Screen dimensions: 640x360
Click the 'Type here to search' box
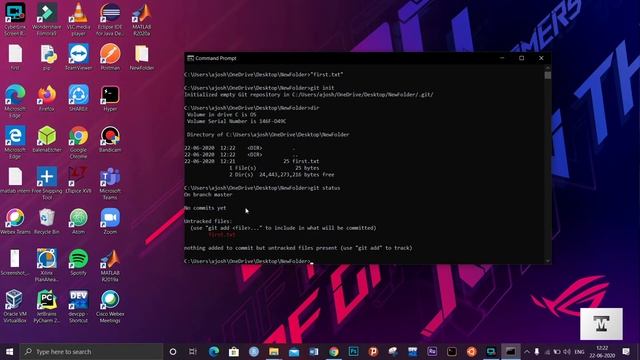click(91, 351)
